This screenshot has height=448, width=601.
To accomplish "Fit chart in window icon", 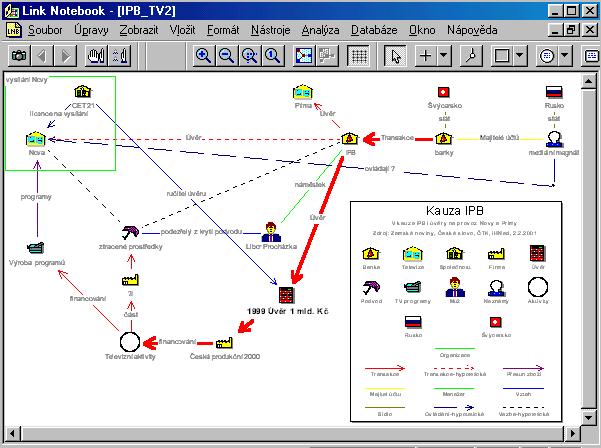I will pyautogui.click(x=304, y=56).
